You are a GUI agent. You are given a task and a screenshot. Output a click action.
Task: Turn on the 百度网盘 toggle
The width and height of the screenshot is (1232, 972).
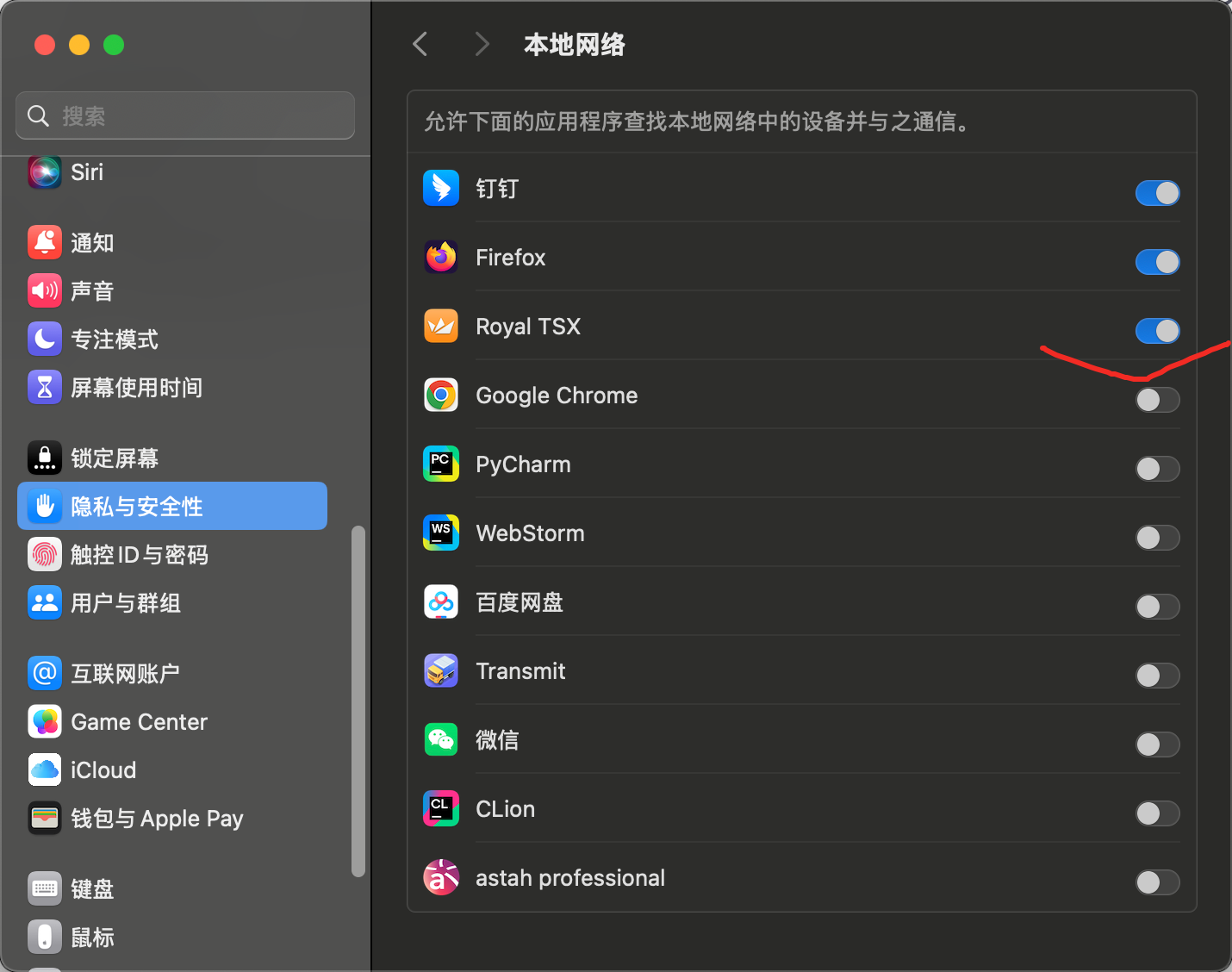point(1157,607)
